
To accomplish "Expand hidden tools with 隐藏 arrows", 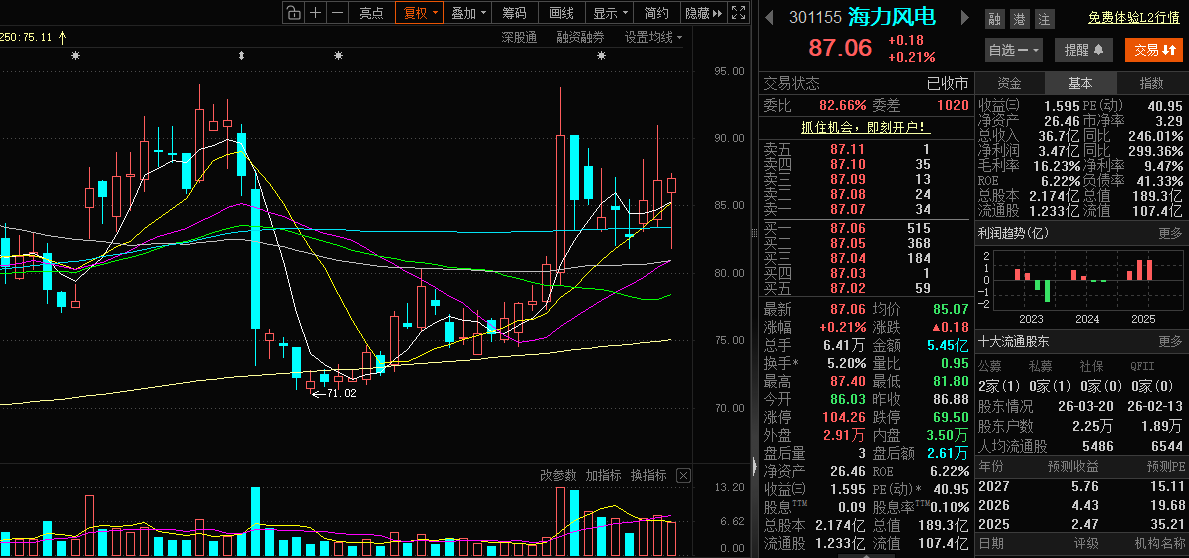I will pyautogui.click(x=704, y=13).
